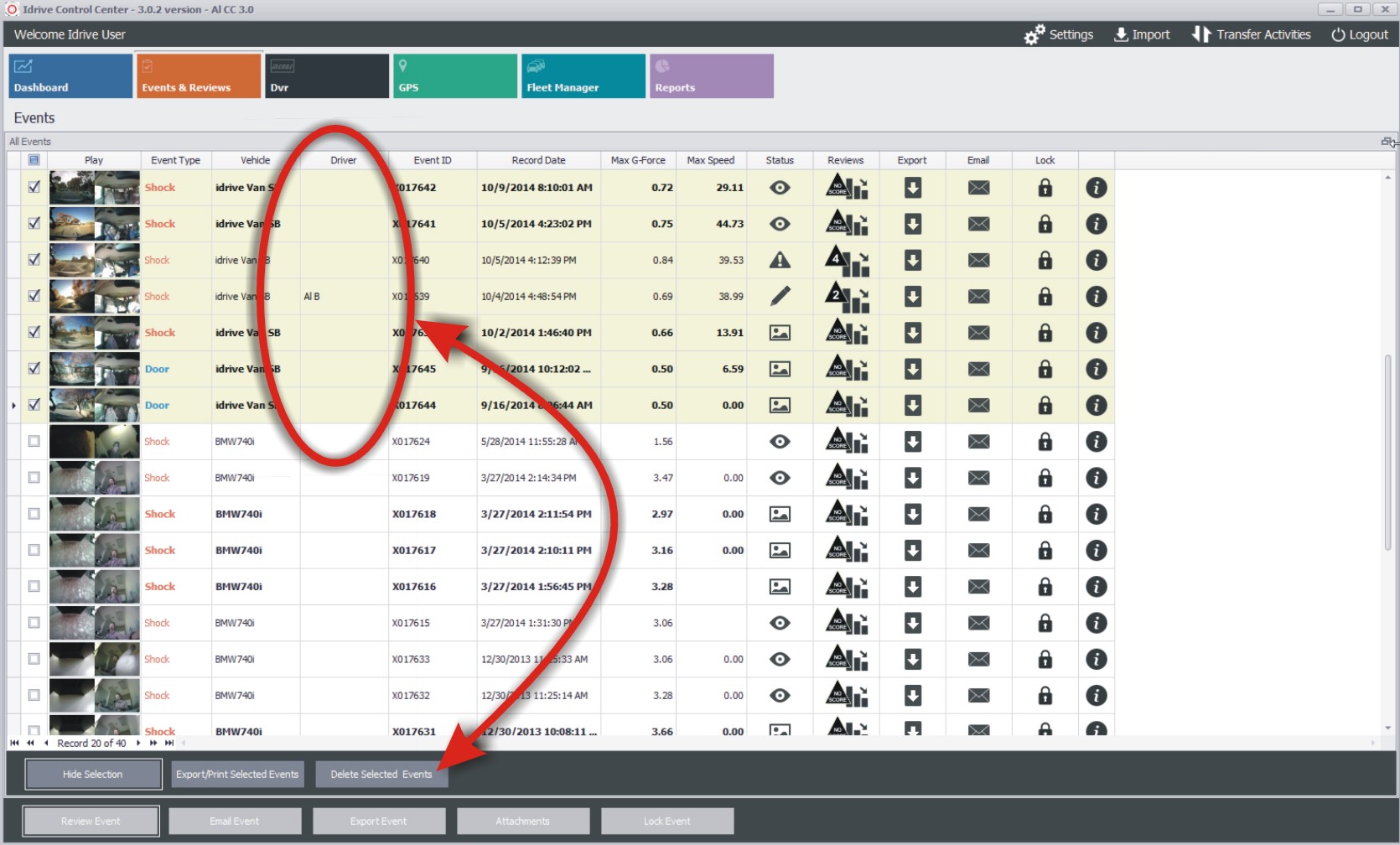Click lock icon for event X017624
The height and width of the screenshot is (845, 1400).
click(1045, 442)
